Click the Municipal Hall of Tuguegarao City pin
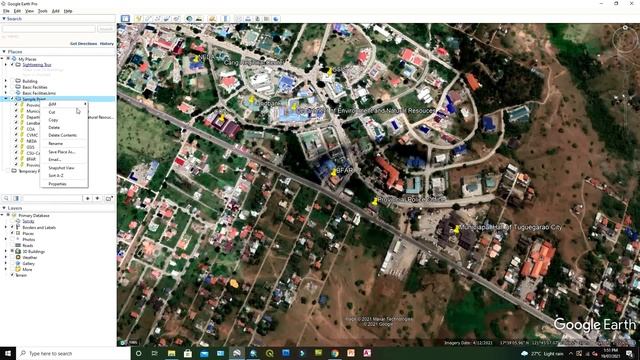 click(457, 229)
